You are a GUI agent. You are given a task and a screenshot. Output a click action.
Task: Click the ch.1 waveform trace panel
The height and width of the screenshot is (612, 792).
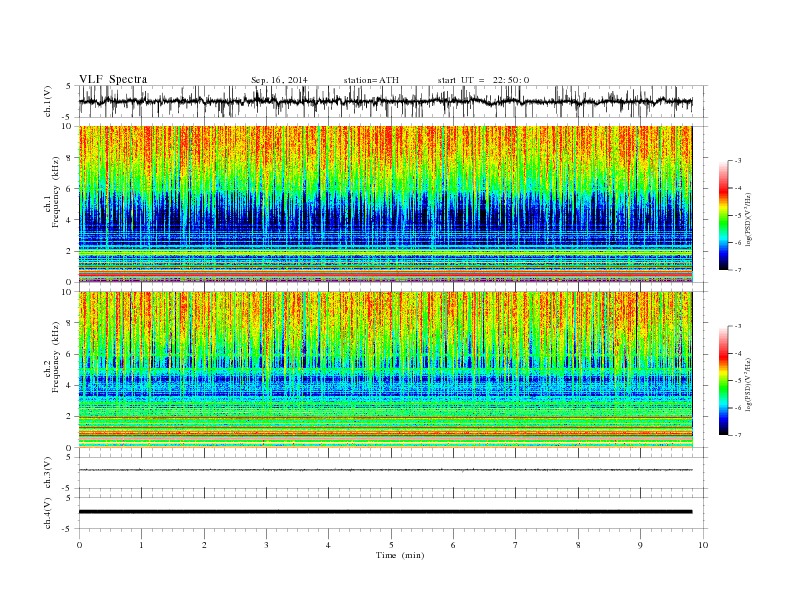pyautogui.click(x=393, y=101)
